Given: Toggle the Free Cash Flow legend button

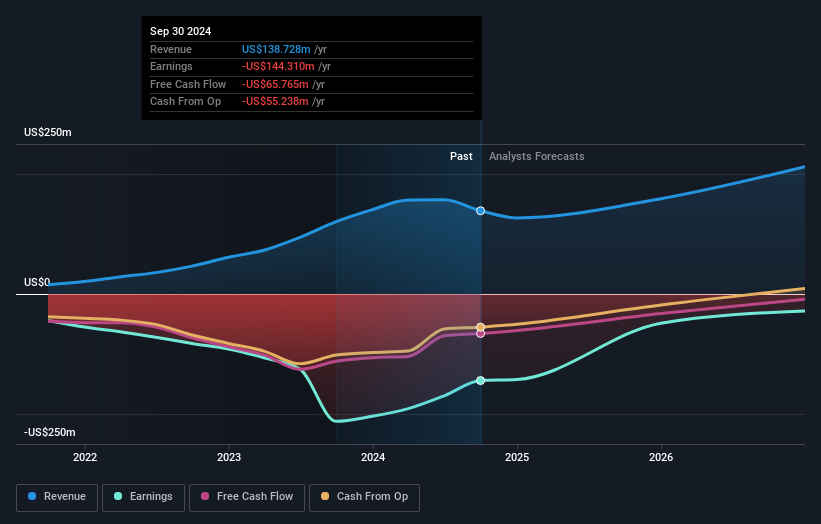Looking at the screenshot, I should pyautogui.click(x=247, y=497).
